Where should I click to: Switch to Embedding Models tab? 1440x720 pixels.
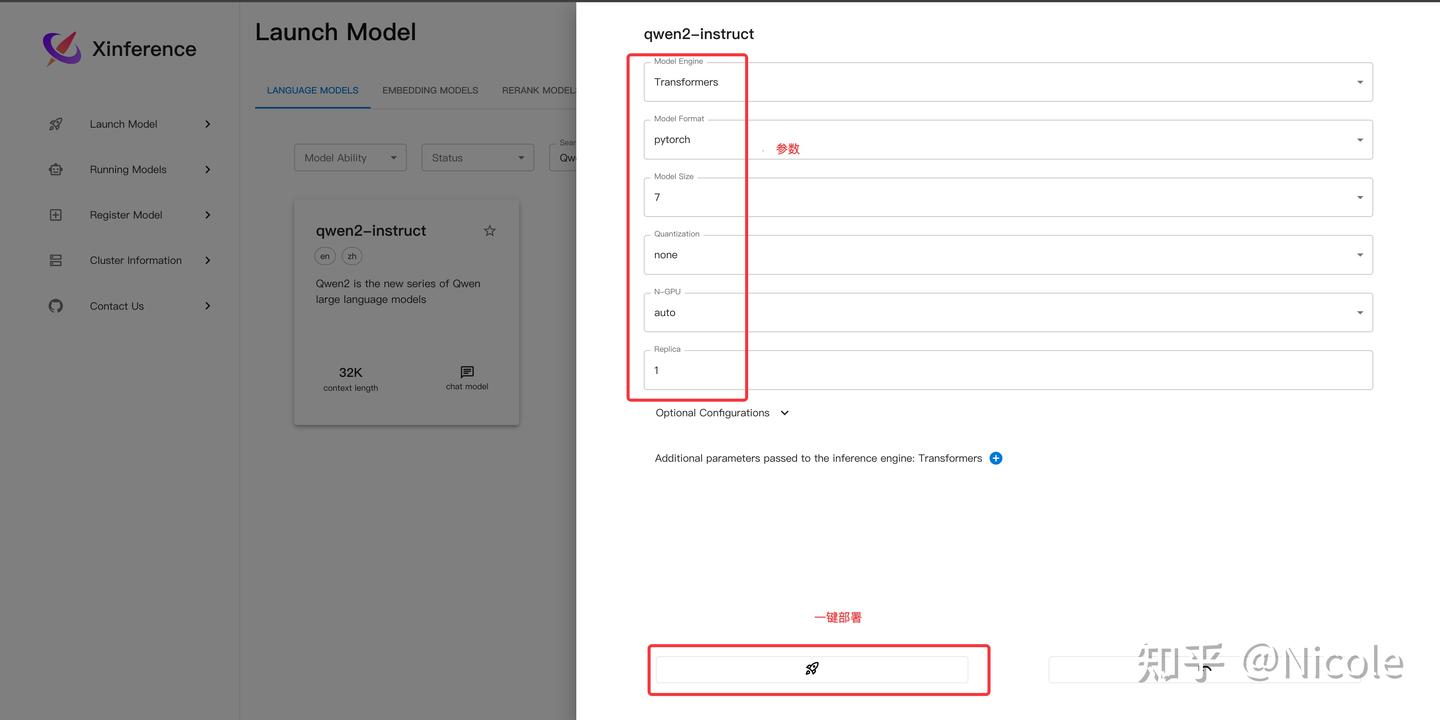pyautogui.click(x=430, y=90)
